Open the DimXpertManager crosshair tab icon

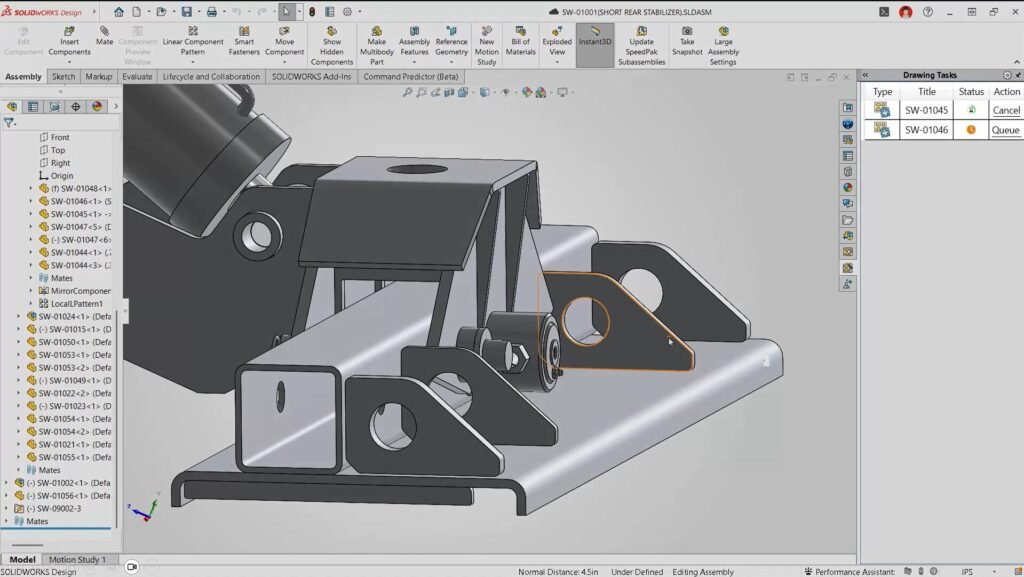76,106
